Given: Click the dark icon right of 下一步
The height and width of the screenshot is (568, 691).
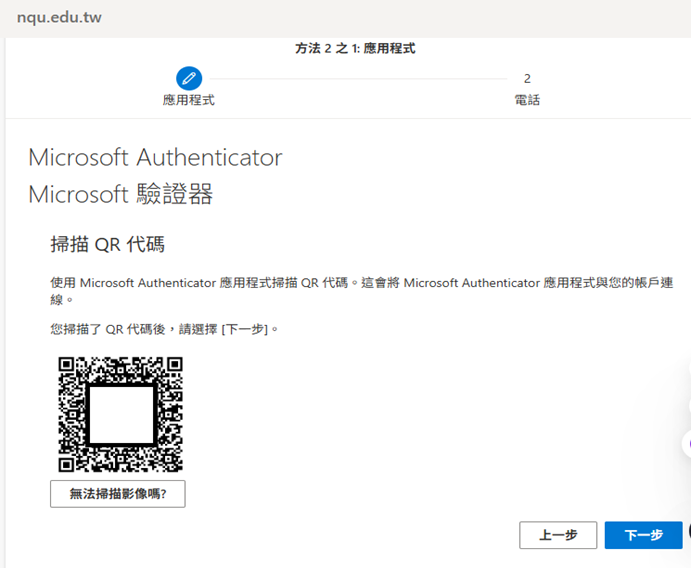Looking at the screenshot, I should [x=688, y=531].
